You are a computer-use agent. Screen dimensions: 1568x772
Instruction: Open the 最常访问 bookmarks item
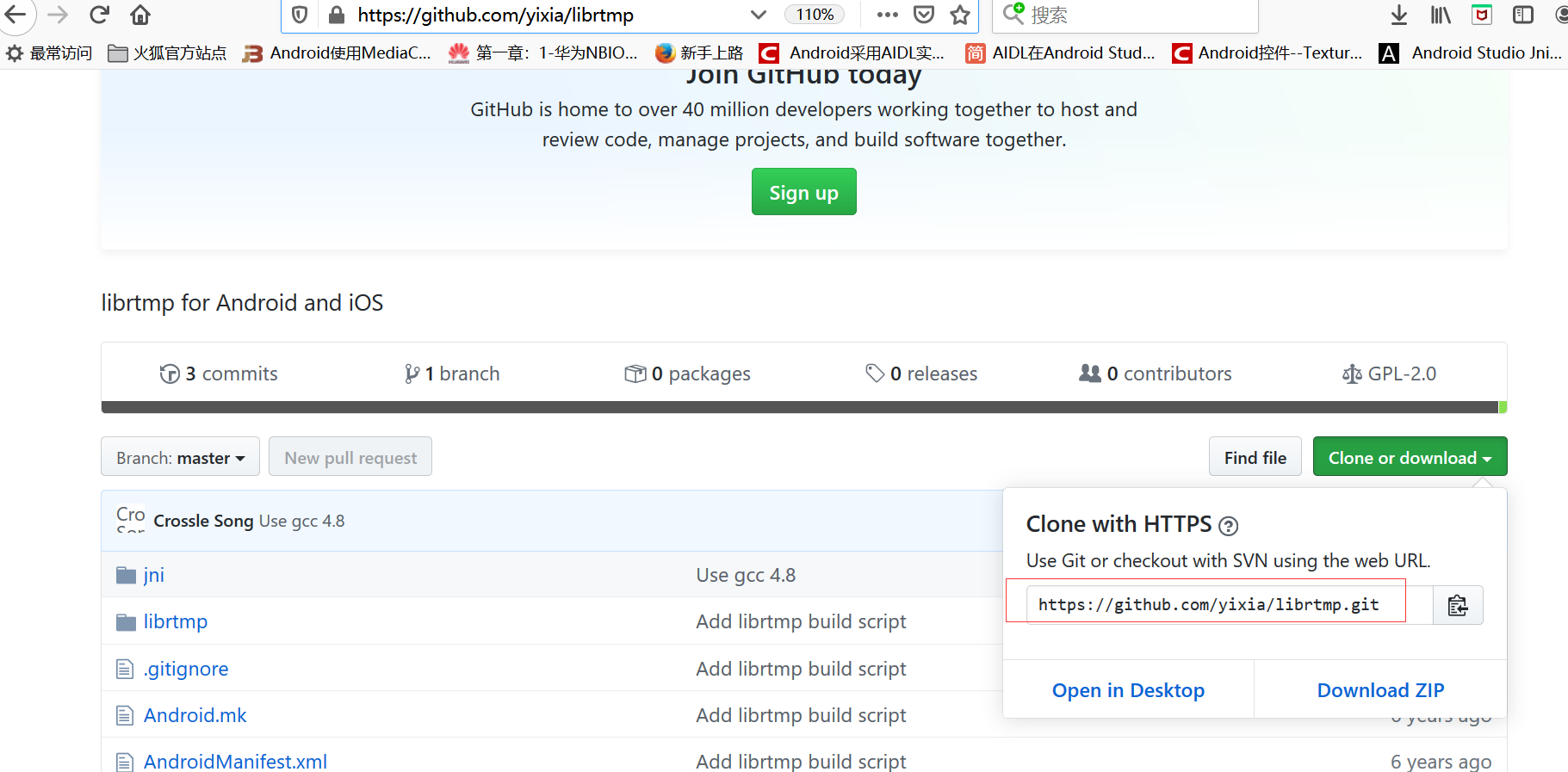[50, 53]
